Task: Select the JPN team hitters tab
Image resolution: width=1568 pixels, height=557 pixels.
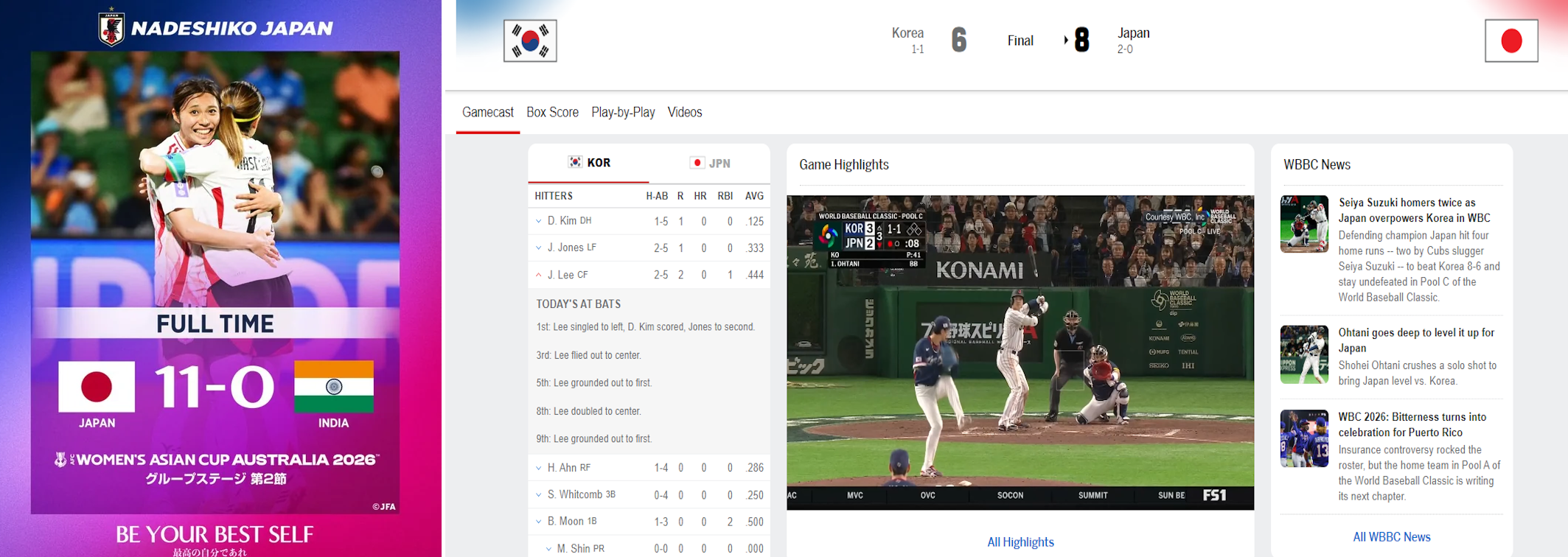Action: (x=710, y=163)
